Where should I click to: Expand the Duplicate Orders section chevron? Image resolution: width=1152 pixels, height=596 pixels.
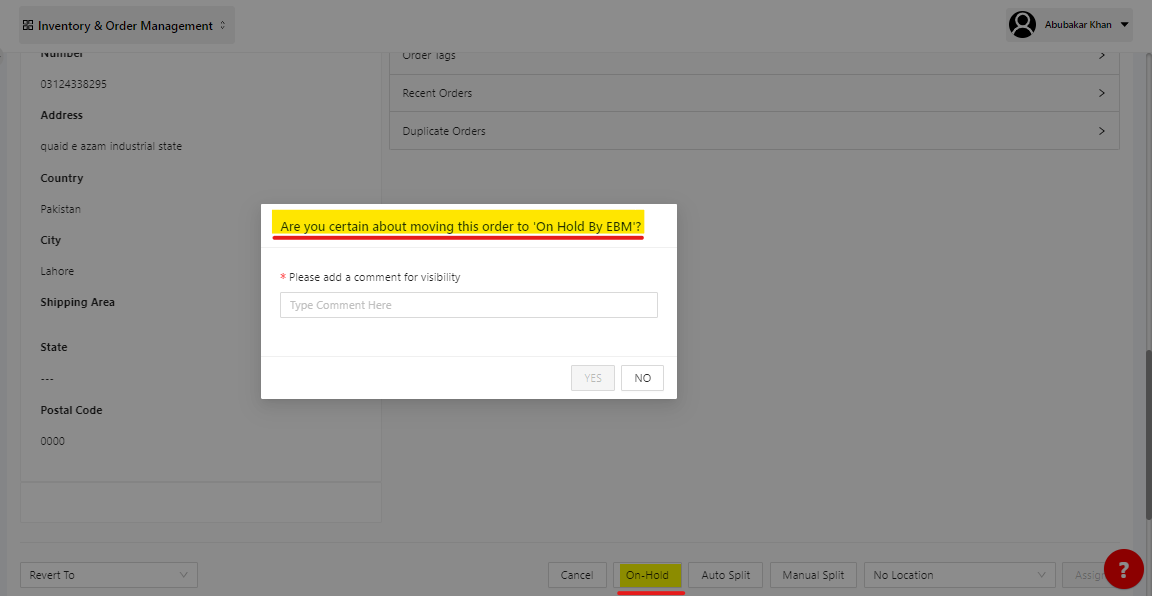coord(1101,131)
